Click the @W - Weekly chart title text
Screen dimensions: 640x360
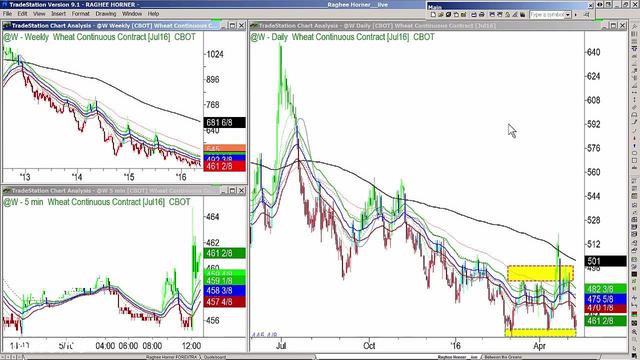99,37
